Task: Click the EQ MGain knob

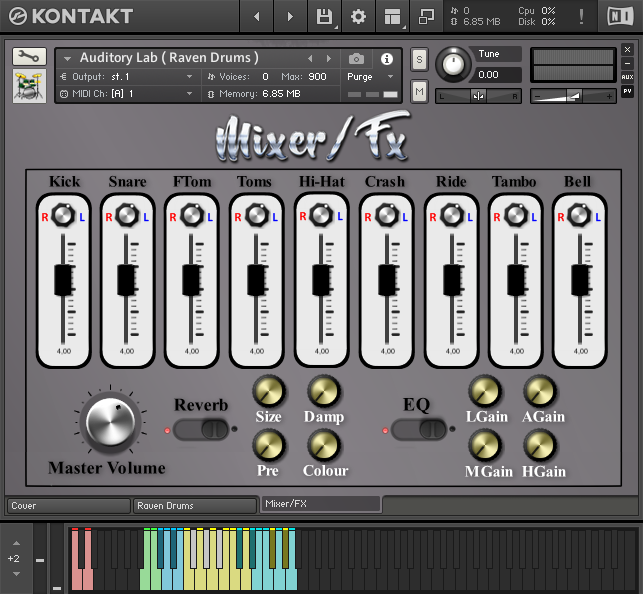Action: [x=485, y=446]
